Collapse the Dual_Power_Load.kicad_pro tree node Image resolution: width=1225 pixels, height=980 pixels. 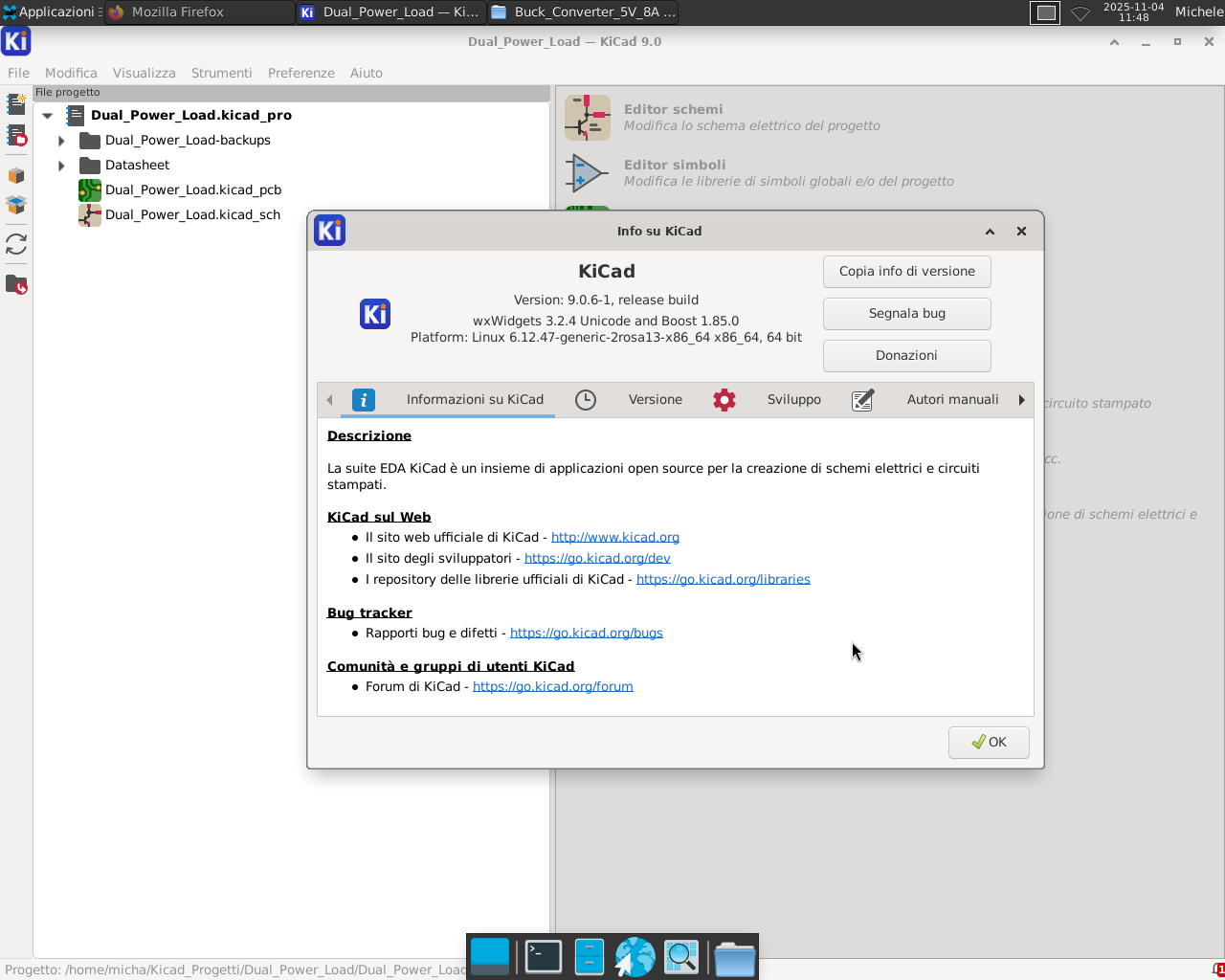coord(47,116)
